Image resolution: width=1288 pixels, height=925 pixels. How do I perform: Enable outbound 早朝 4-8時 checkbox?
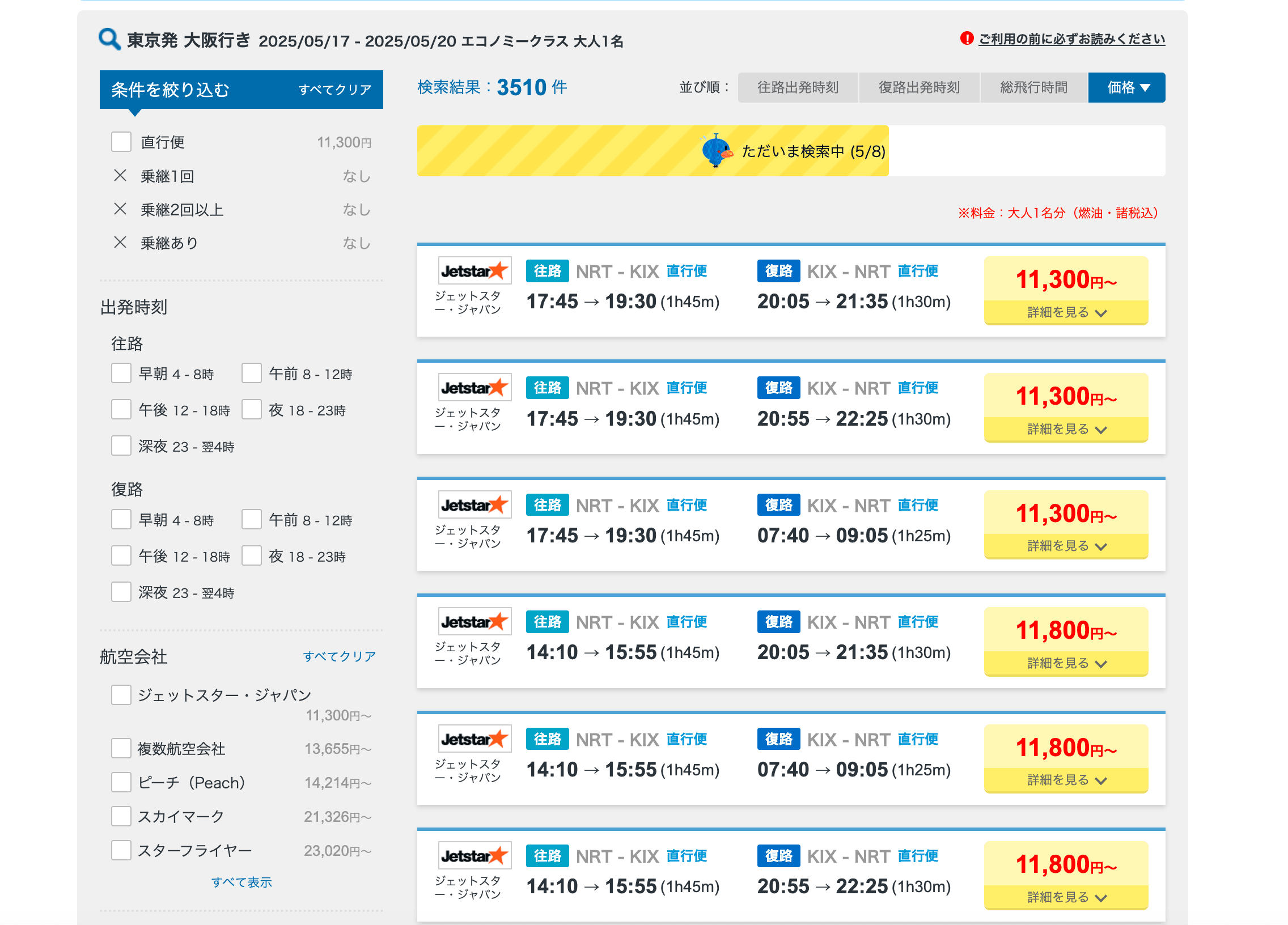[121, 373]
